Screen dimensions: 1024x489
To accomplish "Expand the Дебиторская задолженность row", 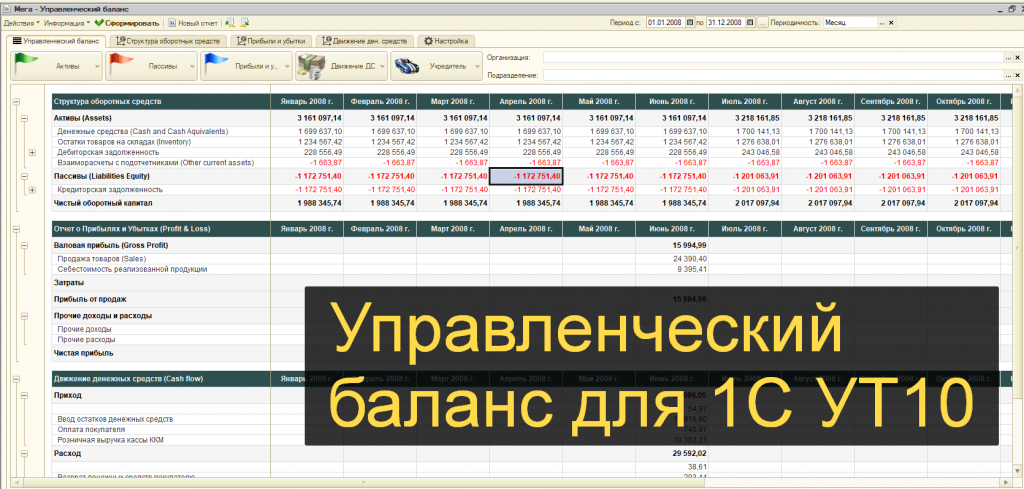I will tap(32, 152).
